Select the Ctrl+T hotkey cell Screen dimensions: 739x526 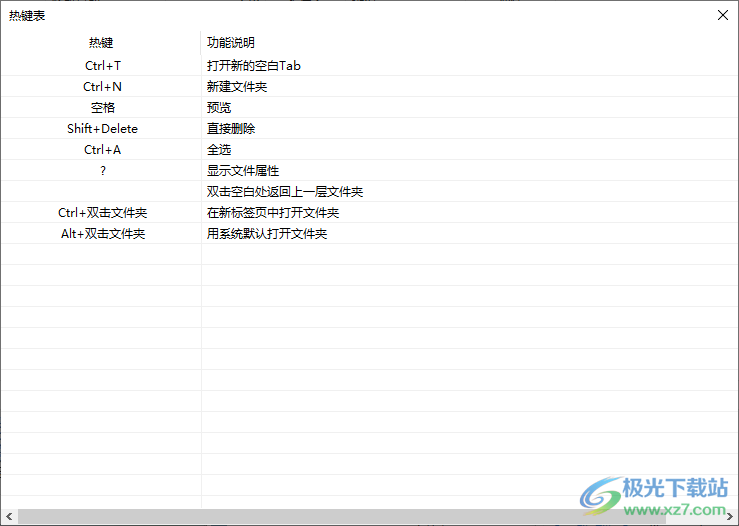tap(102, 66)
